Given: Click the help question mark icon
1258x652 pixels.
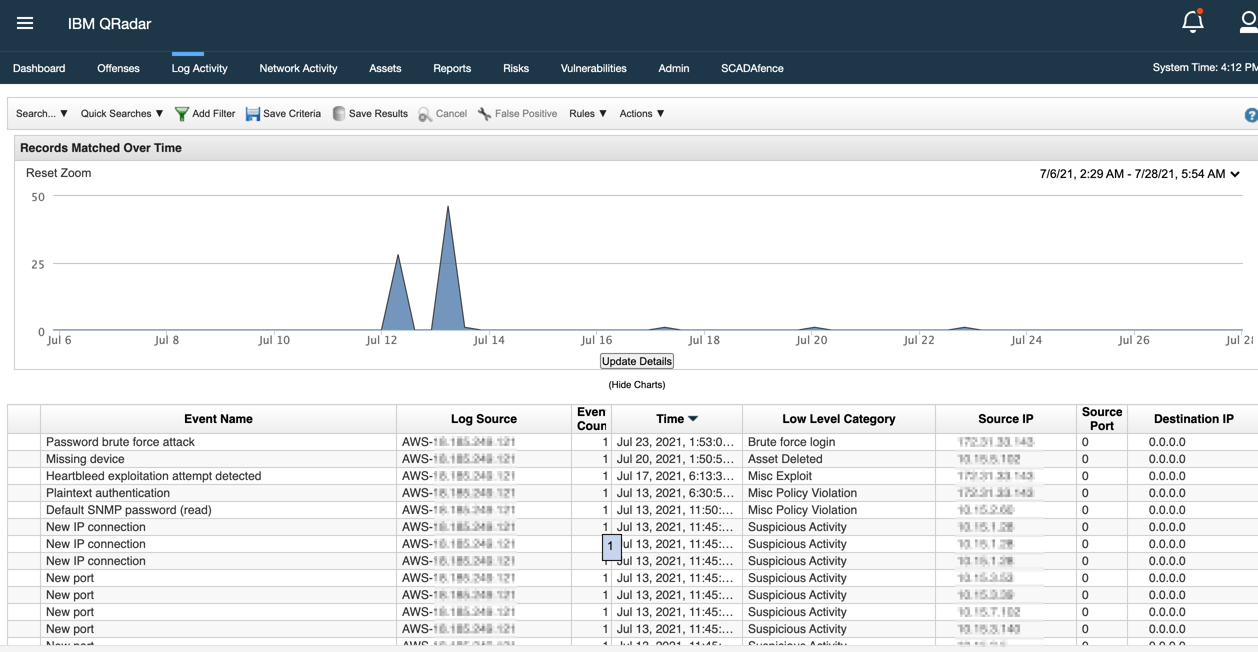Looking at the screenshot, I should point(1252,114).
